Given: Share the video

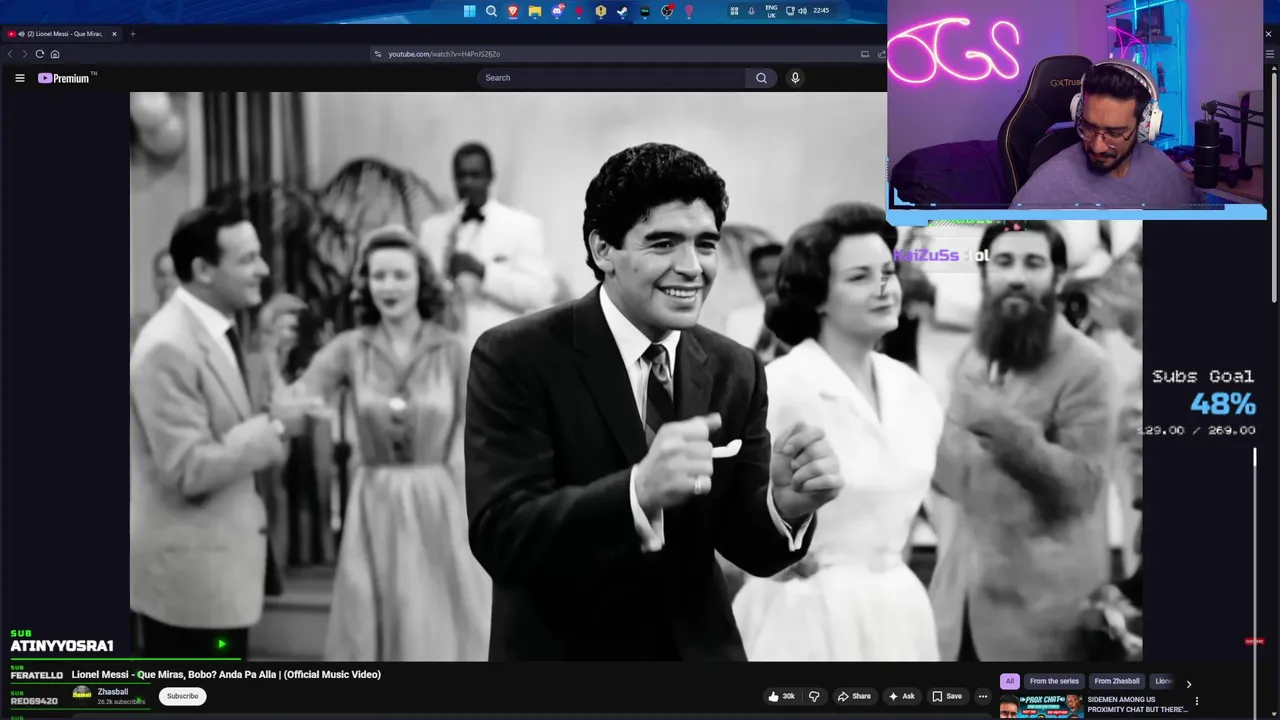Looking at the screenshot, I should pyautogui.click(x=854, y=696).
